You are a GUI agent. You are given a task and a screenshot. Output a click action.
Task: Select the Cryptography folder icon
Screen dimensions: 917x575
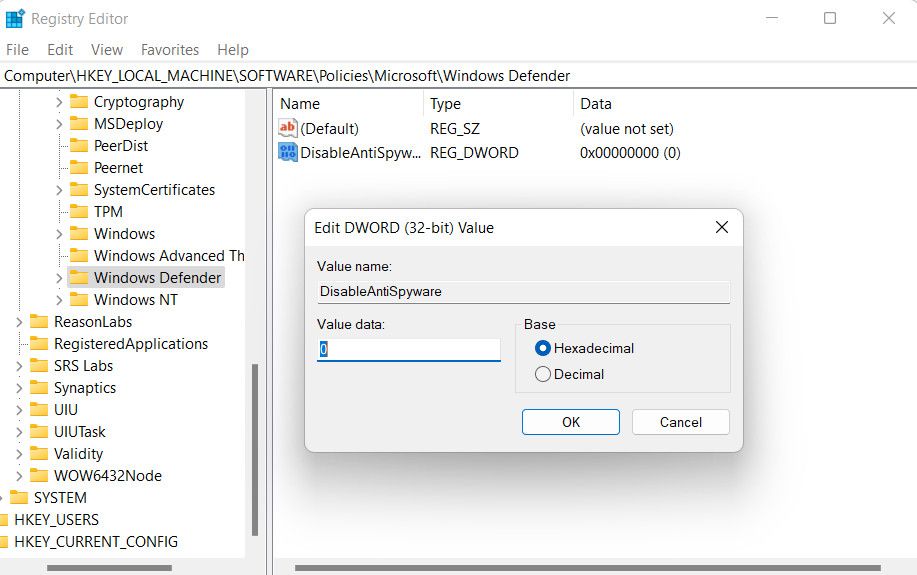[x=78, y=102]
